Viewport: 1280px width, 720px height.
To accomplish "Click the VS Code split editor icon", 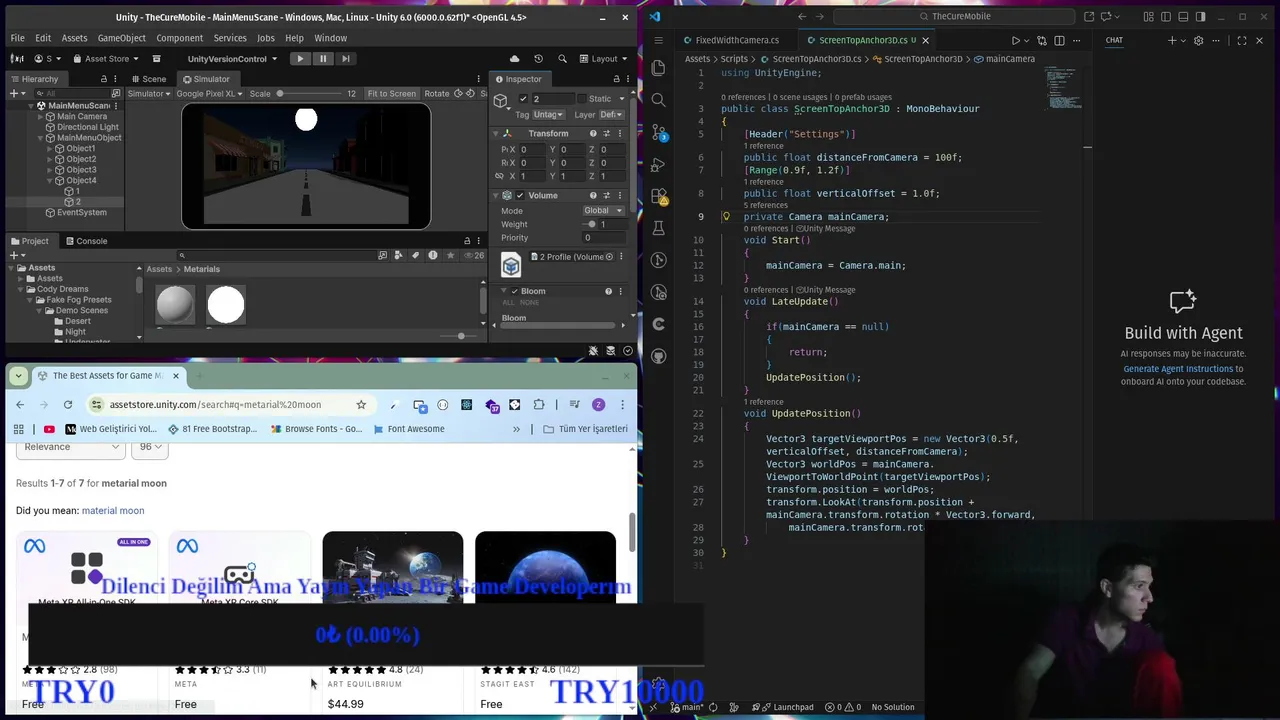I will (x=1059, y=41).
